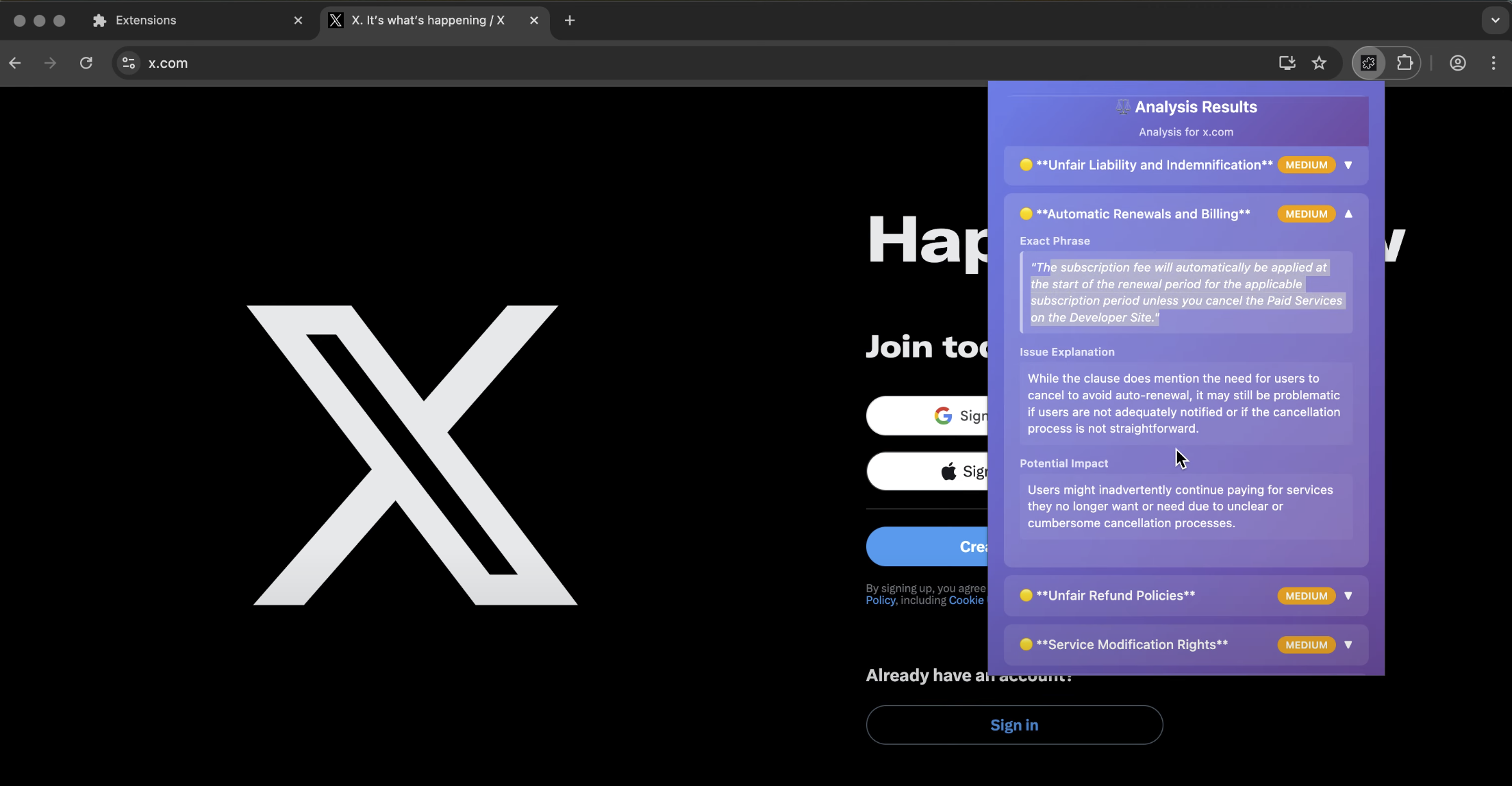Expand Unfair Liability and Indemnification section
The height and width of the screenshot is (786, 1512).
(x=1348, y=165)
